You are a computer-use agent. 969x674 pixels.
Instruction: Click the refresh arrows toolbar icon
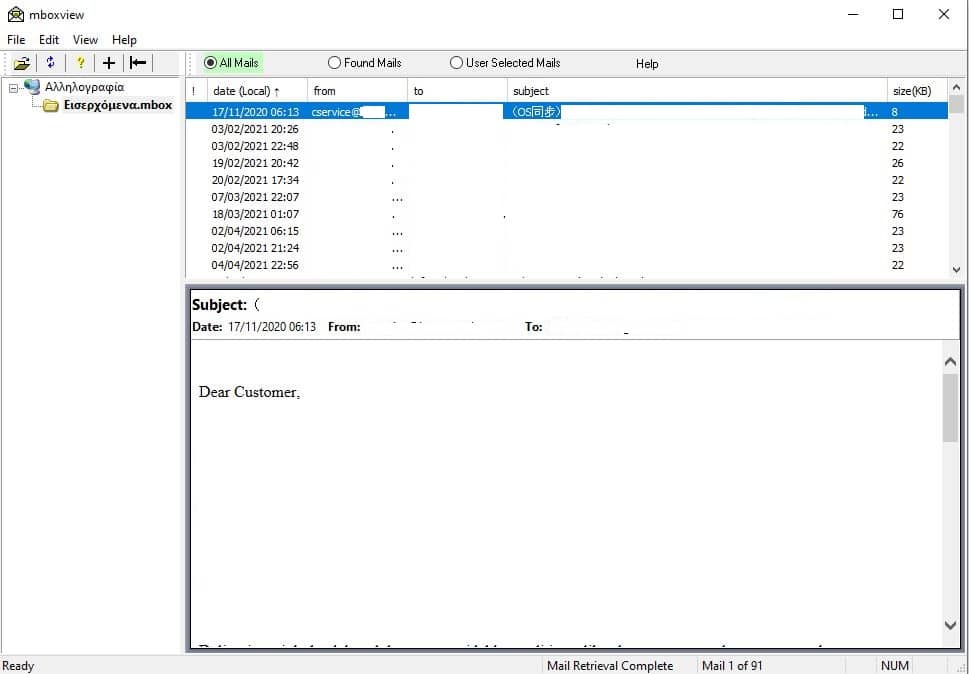(50, 63)
